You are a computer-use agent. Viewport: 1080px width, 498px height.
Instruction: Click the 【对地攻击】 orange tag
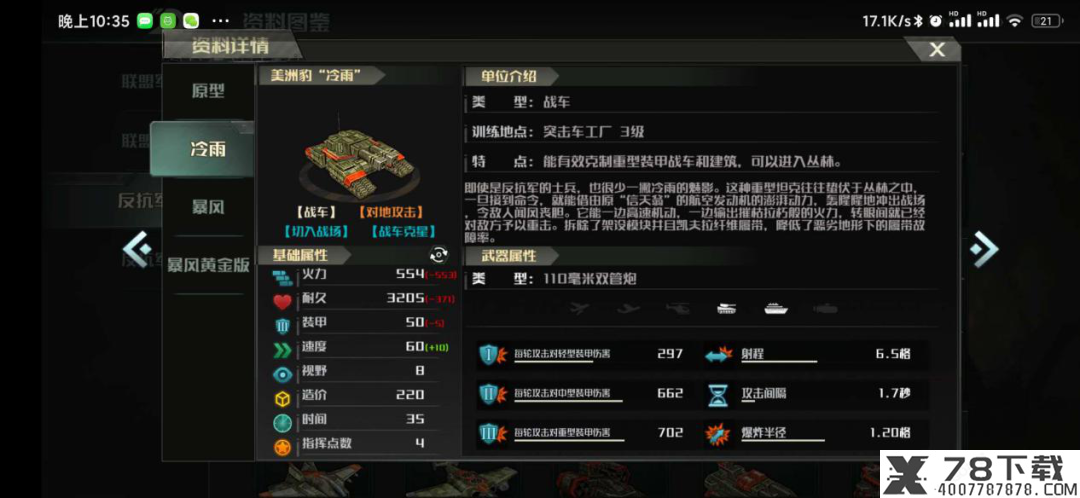pyautogui.click(x=391, y=214)
